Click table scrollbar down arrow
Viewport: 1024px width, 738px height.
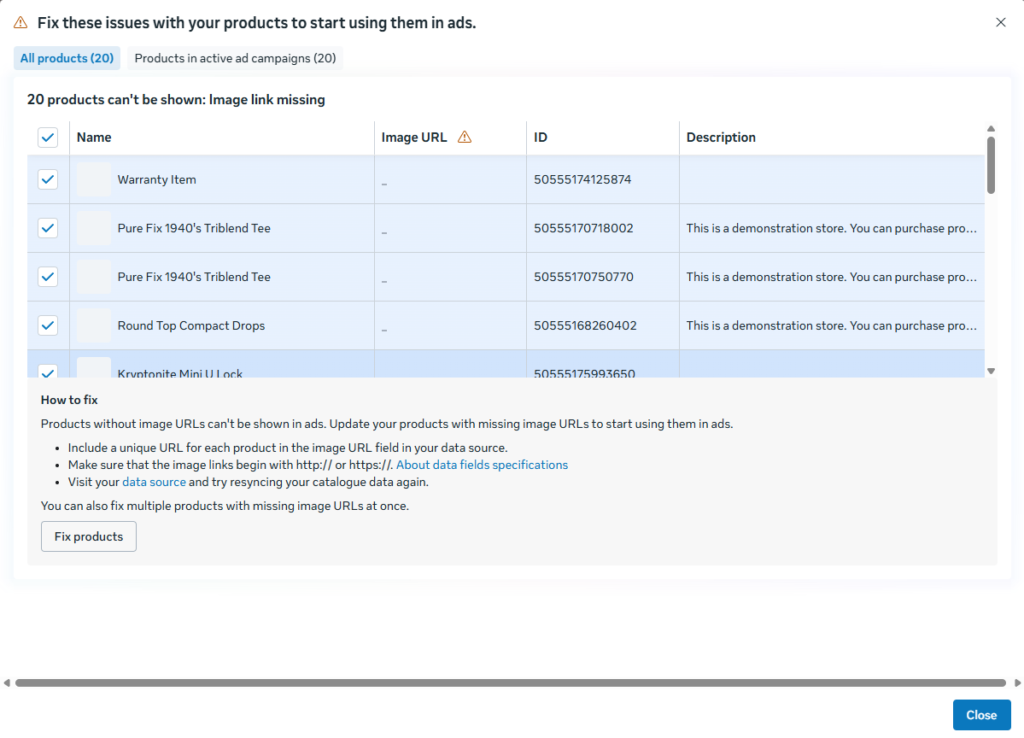coord(991,371)
